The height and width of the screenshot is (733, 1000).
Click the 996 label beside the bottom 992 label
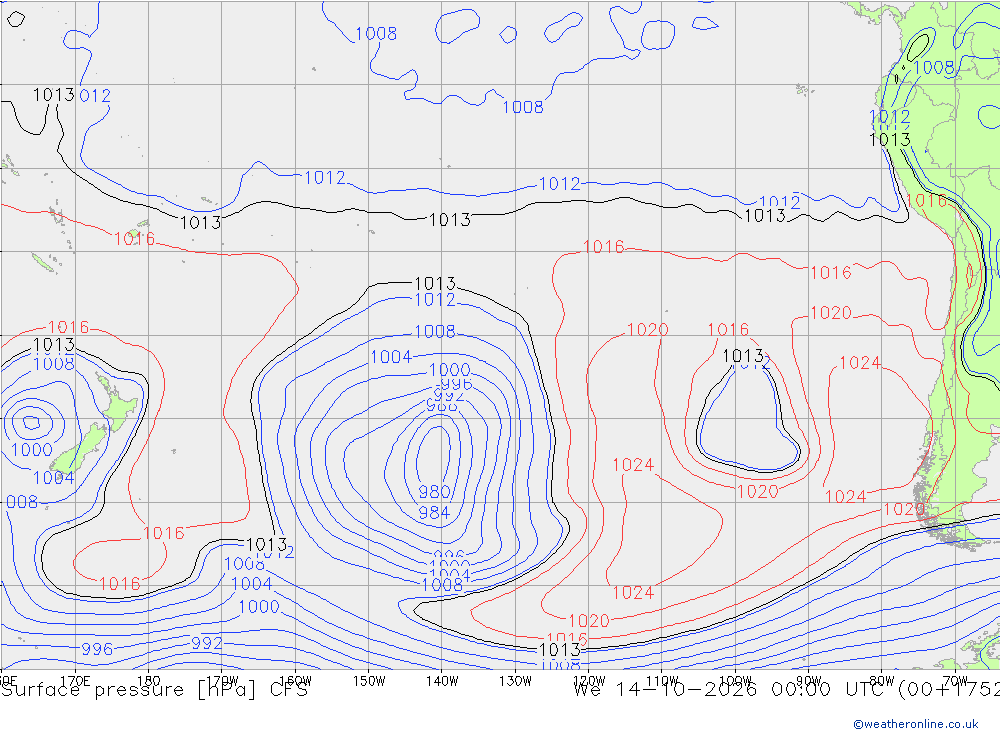click(x=97, y=649)
